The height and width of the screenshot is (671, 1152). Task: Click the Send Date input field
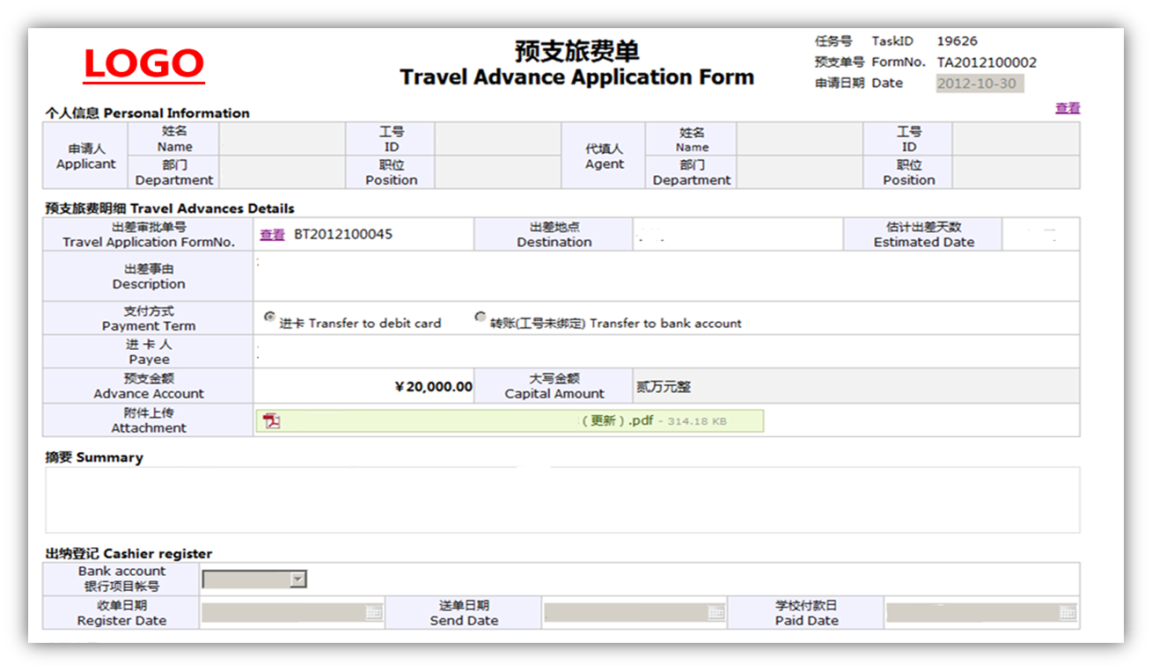click(626, 612)
